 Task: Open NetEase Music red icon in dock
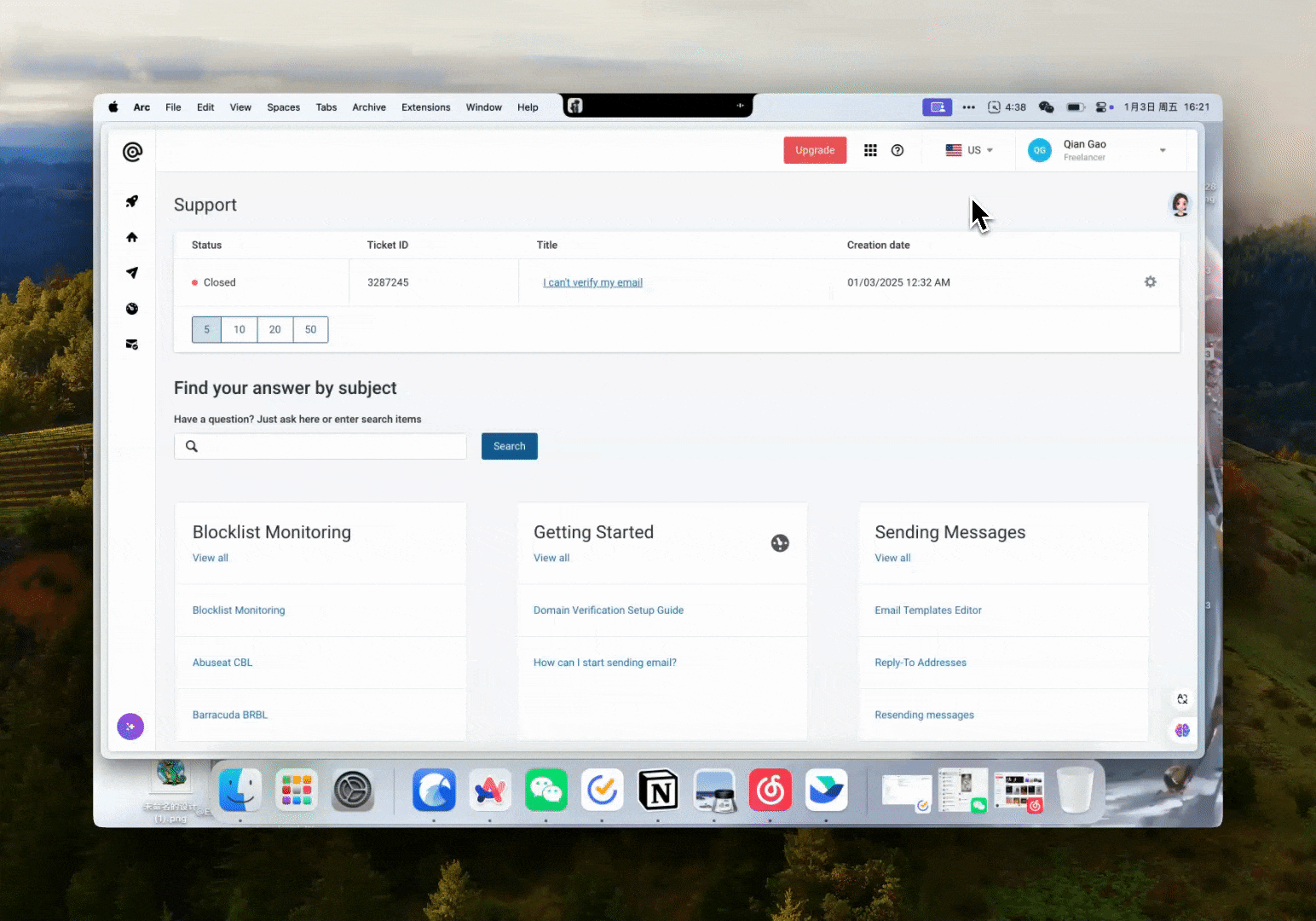[x=771, y=791]
